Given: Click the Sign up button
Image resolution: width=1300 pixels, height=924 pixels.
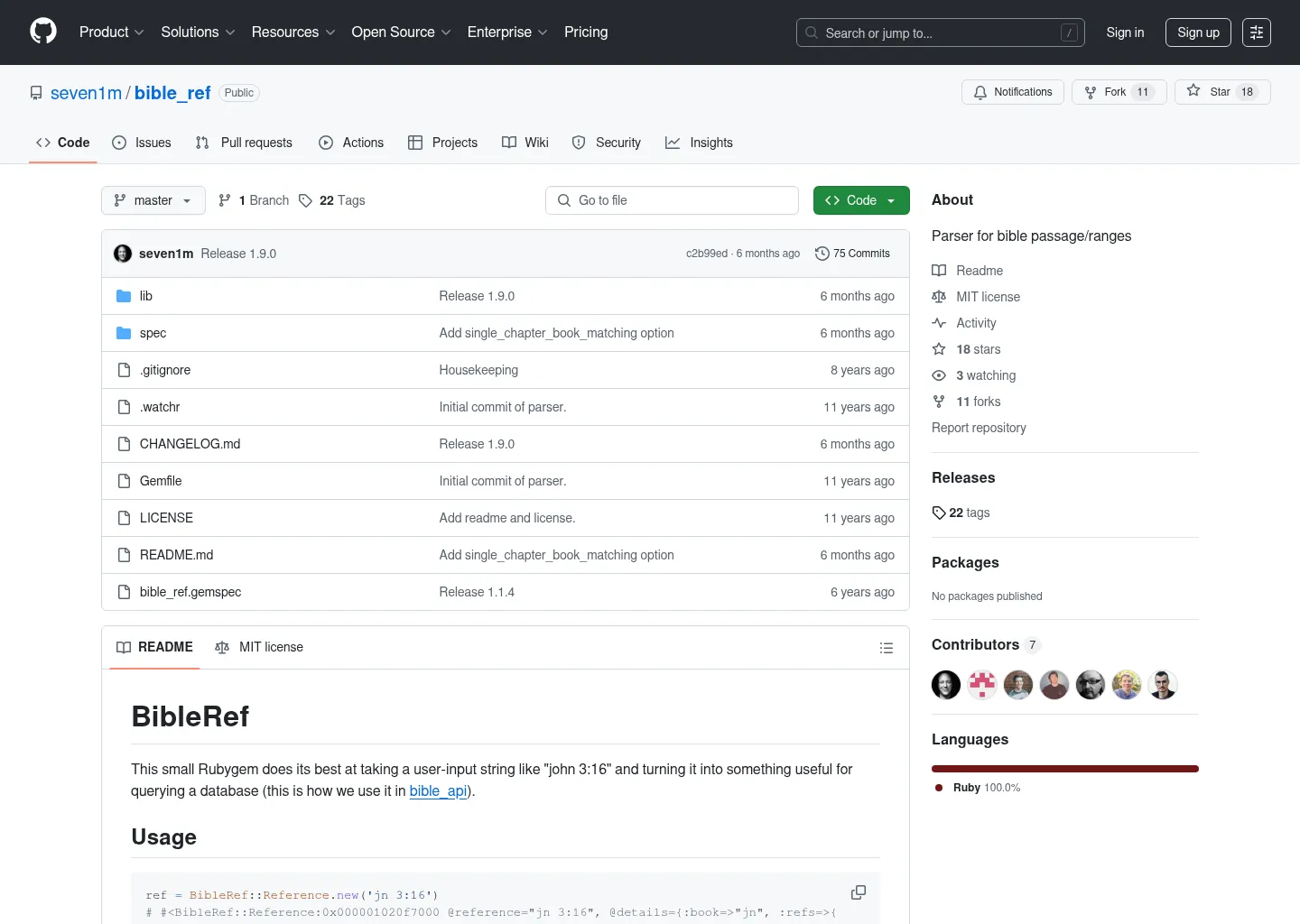Looking at the screenshot, I should (x=1198, y=32).
